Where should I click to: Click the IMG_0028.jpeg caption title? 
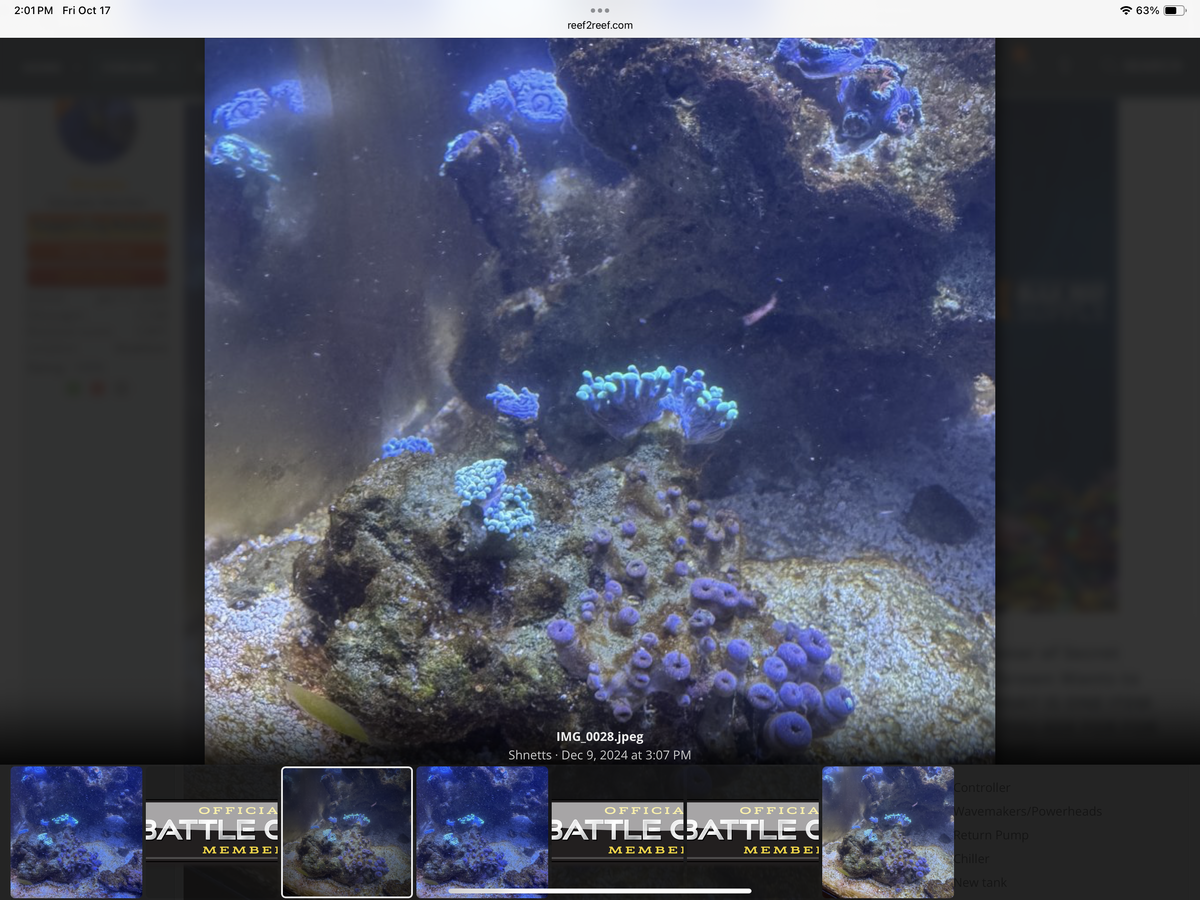600,737
